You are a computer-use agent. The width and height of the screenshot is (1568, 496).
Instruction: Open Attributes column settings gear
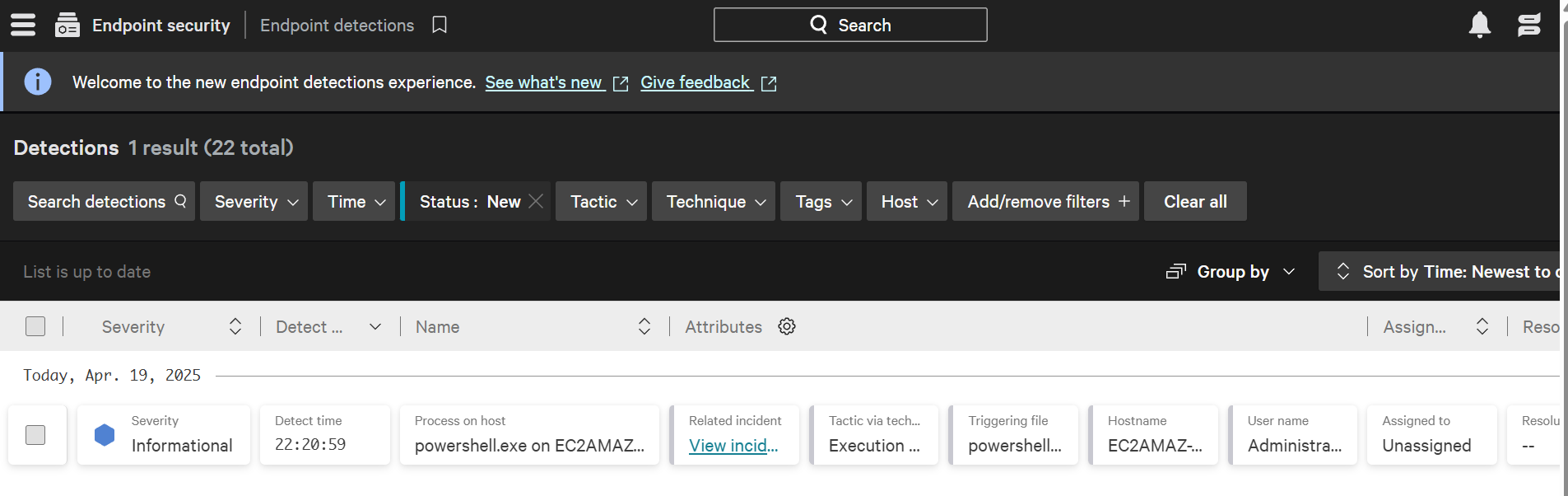click(x=787, y=326)
